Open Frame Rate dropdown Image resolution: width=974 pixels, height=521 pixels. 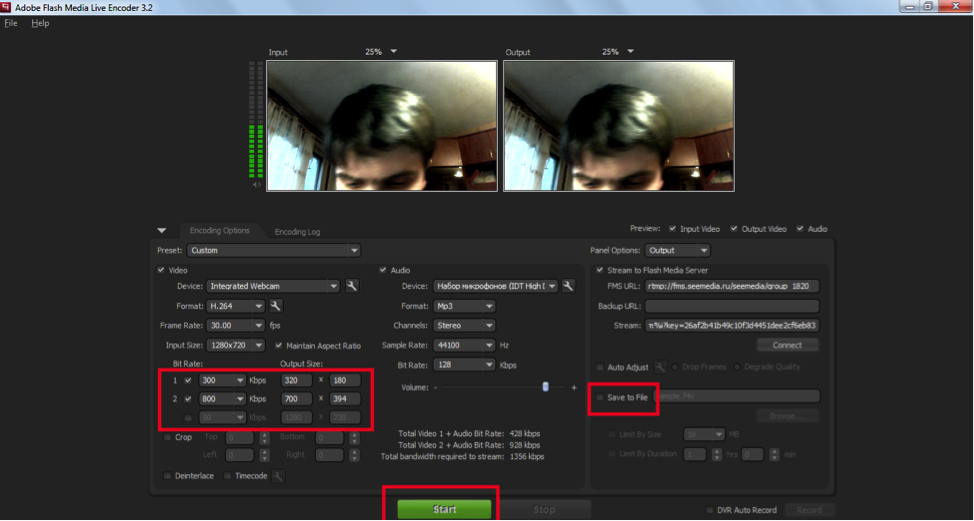coord(236,325)
